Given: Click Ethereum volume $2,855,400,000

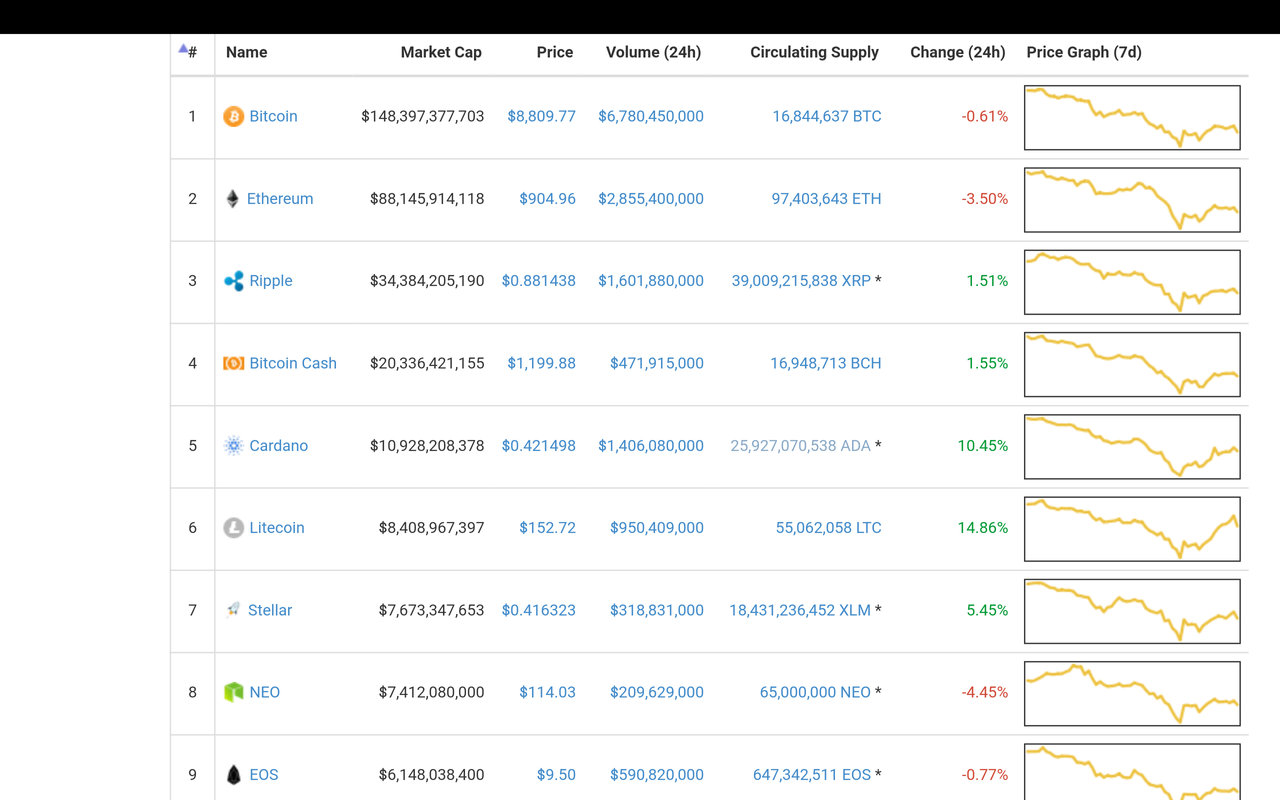Looking at the screenshot, I should (x=651, y=199).
